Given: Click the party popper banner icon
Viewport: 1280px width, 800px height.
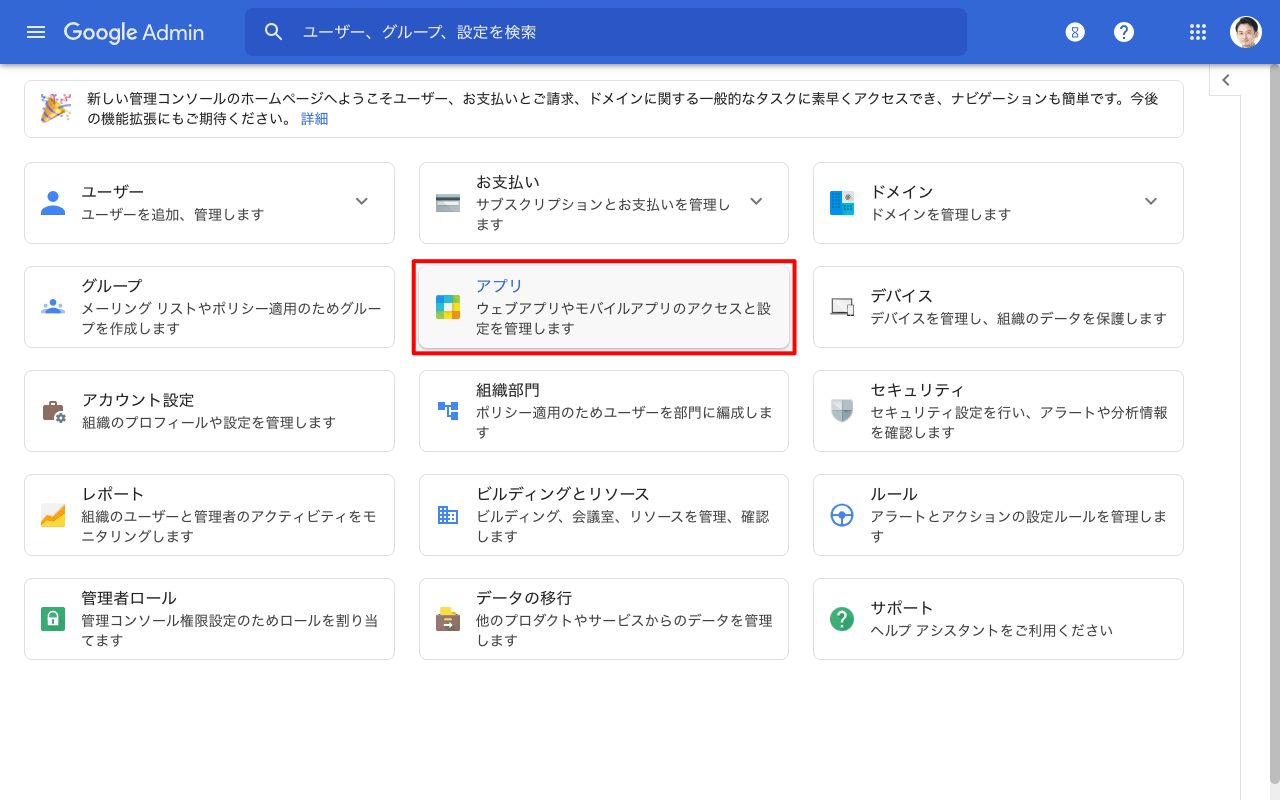Looking at the screenshot, I should point(55,108).
